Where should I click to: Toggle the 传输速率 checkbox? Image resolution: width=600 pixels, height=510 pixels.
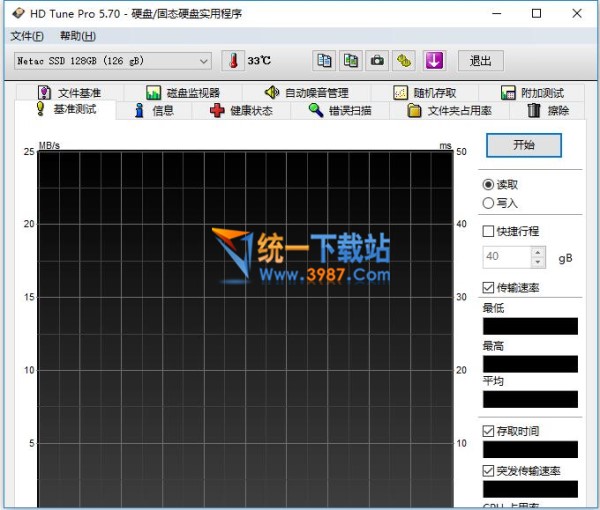tap(488, 287)
